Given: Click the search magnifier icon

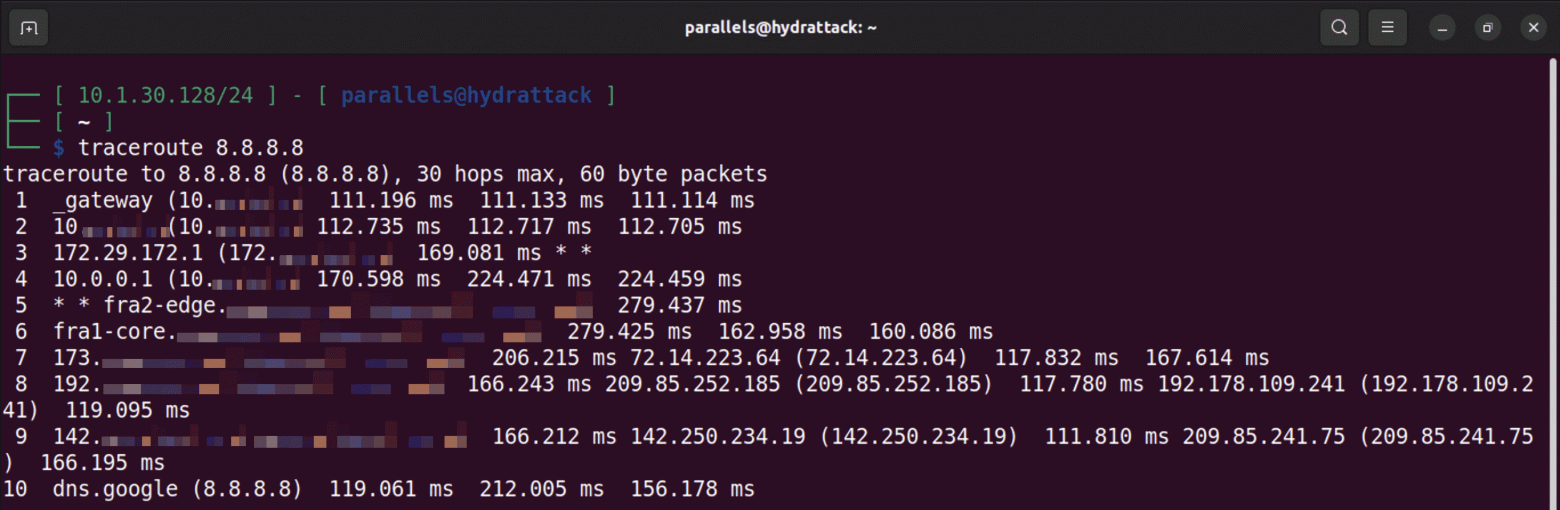Looking at the screenshot, I should (1339, 27).
